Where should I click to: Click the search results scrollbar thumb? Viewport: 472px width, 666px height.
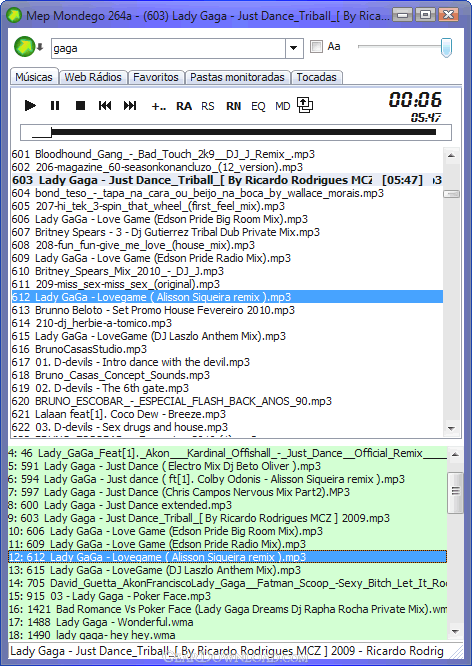click(455, 492)
